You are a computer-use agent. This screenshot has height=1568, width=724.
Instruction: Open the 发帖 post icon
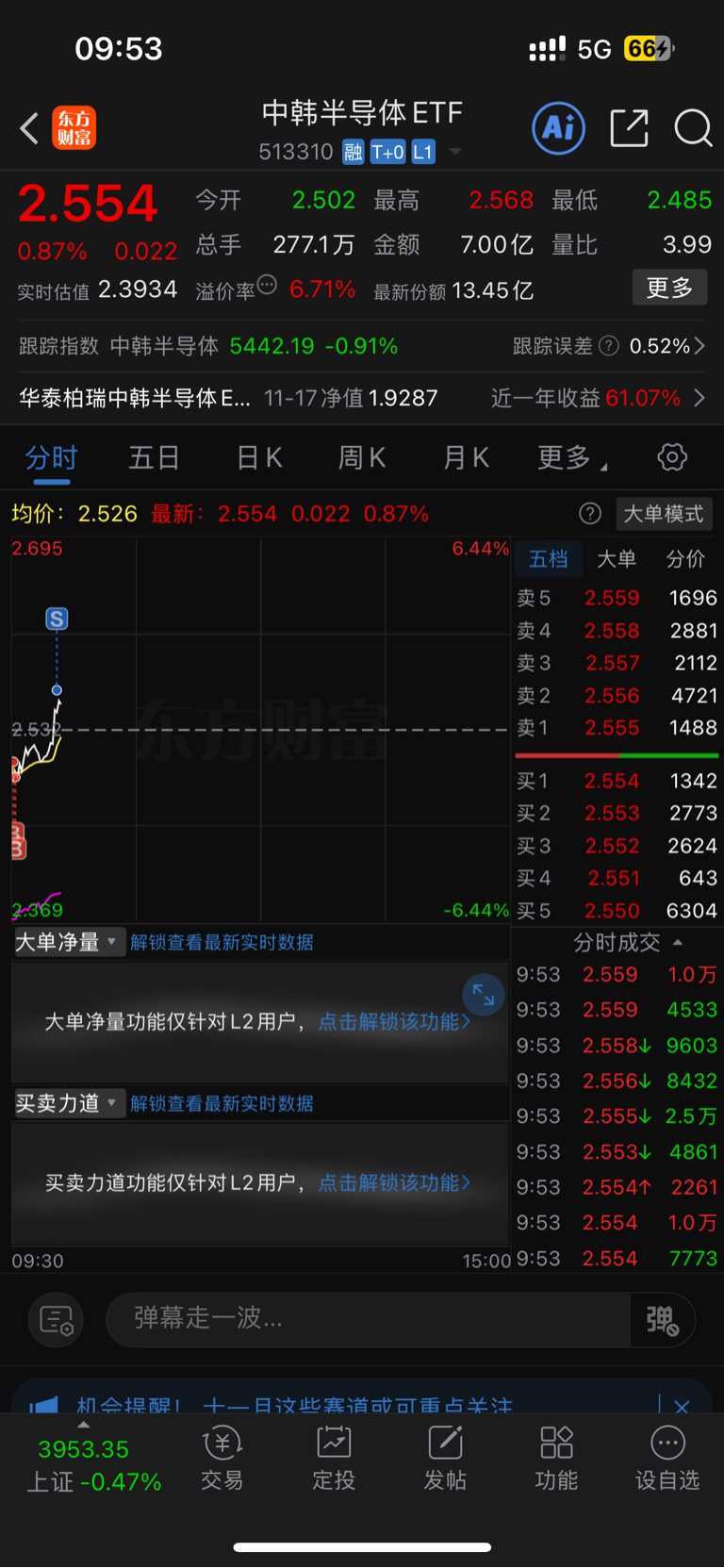pos(445,1459)
